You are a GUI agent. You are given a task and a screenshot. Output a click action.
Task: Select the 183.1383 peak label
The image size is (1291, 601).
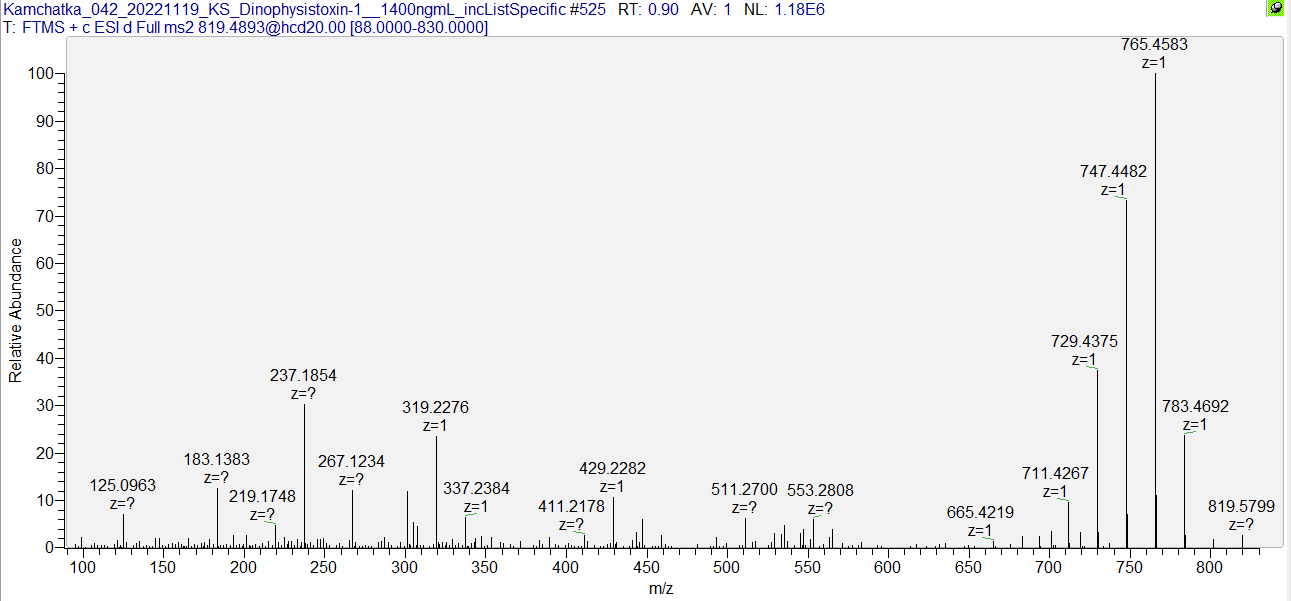(217, 460)
